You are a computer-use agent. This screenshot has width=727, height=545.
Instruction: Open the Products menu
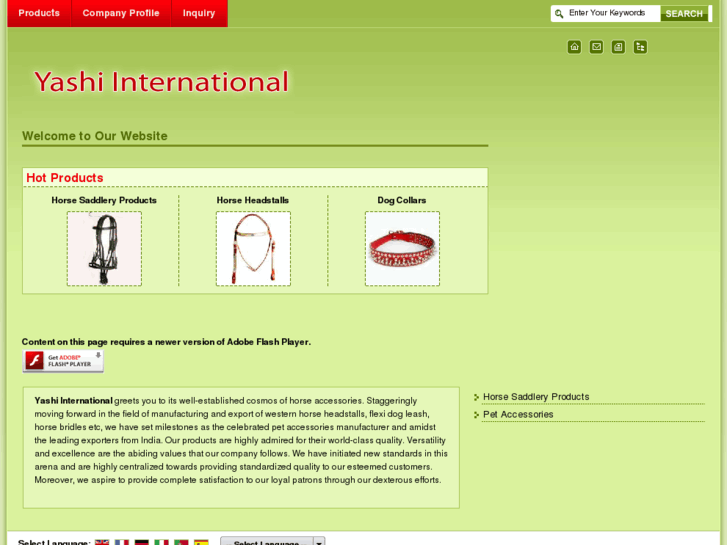pyautogui.click(x=39, y=13)
